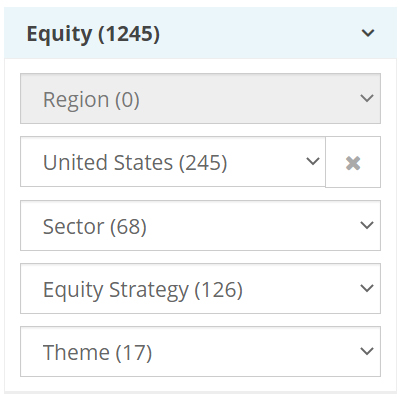
Task: Open the Theme (17) dropdown
Action: 200,351
